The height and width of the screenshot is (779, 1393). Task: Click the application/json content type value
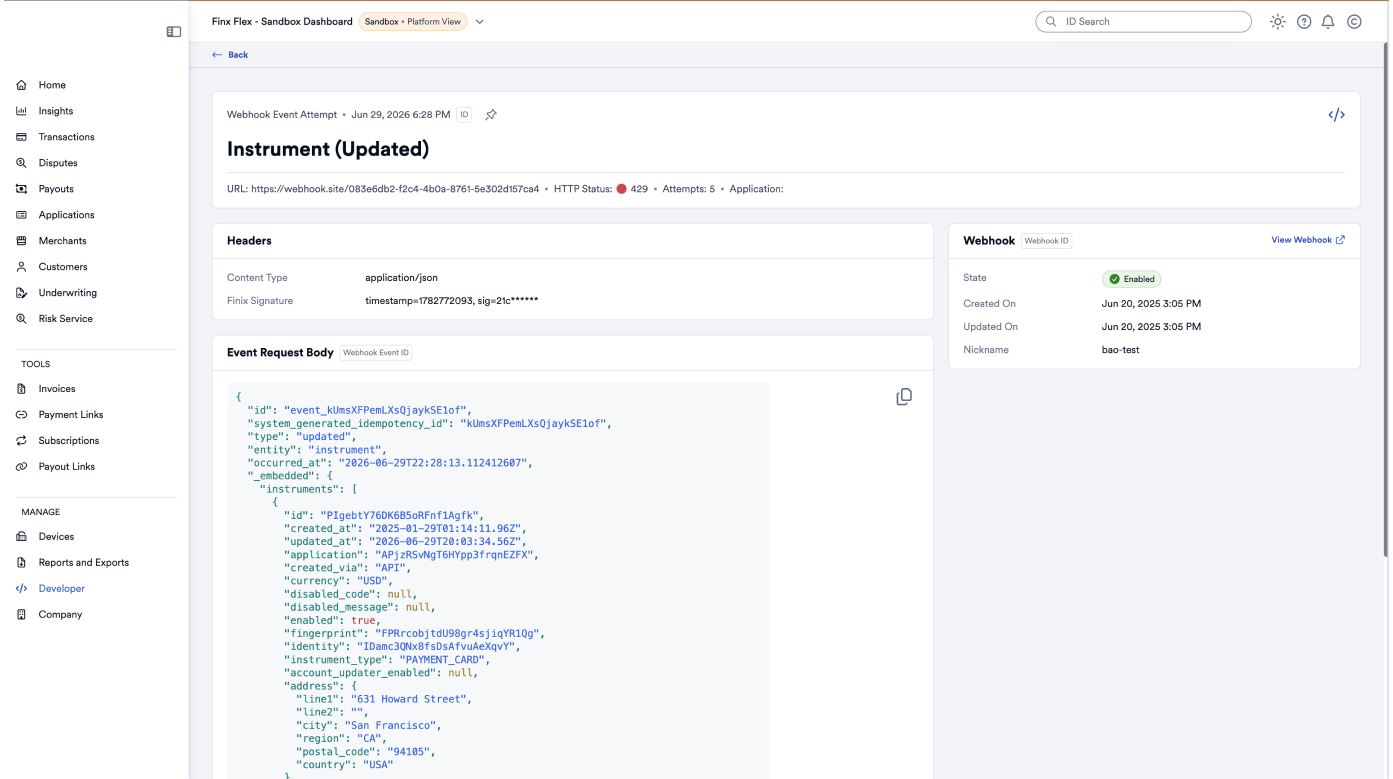click(x=402, y=278)
